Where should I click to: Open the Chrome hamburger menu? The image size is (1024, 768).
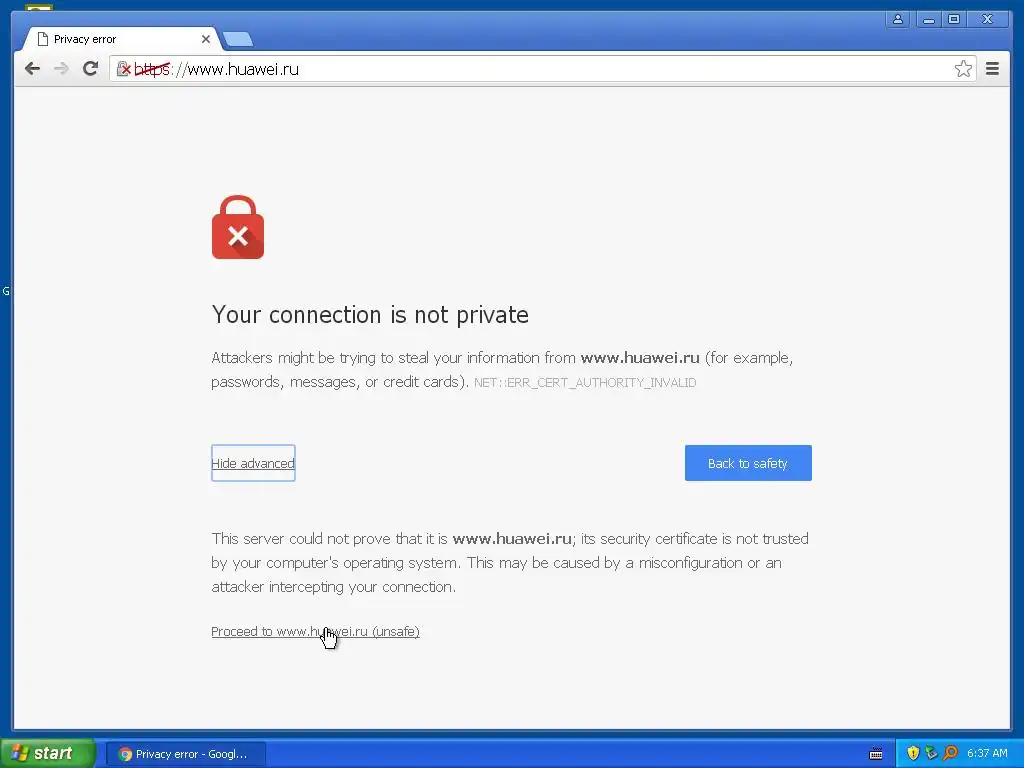pos(992,69)
